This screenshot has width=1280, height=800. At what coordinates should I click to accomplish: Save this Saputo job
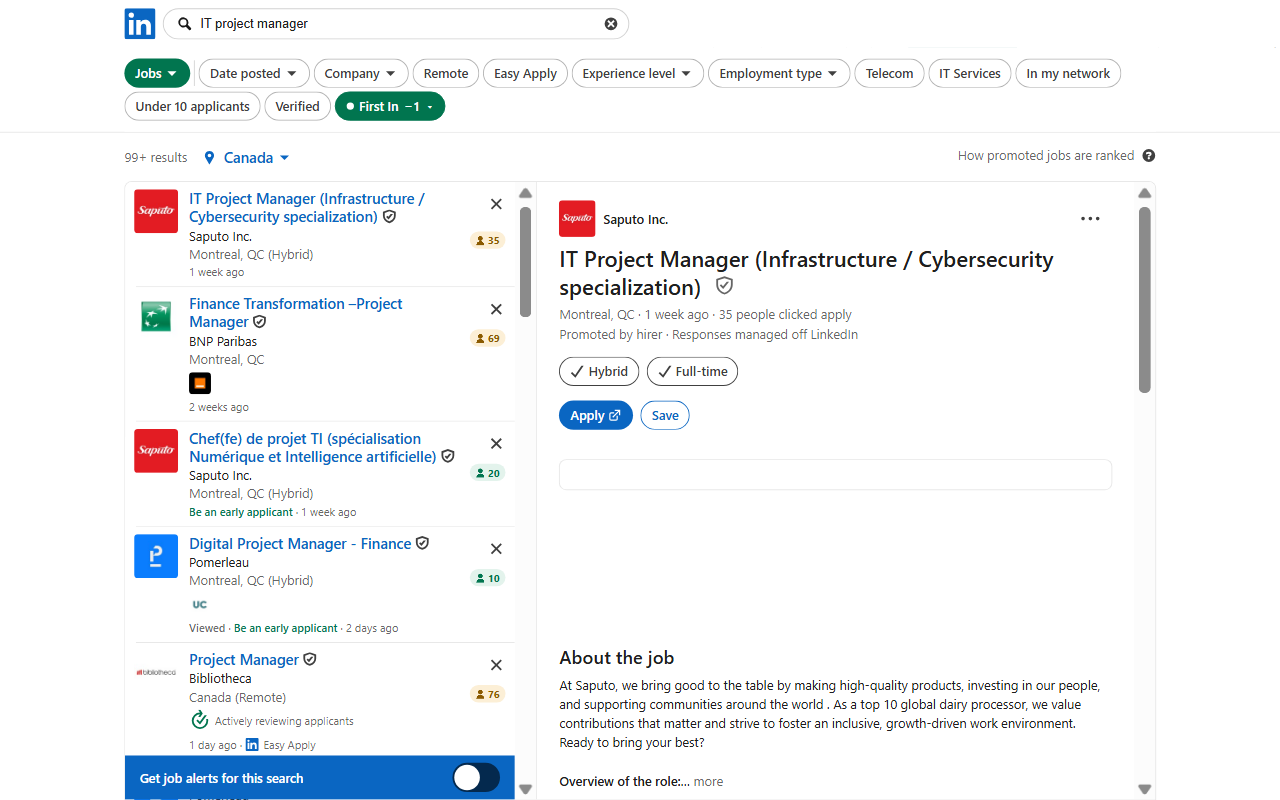click(665, 416)
